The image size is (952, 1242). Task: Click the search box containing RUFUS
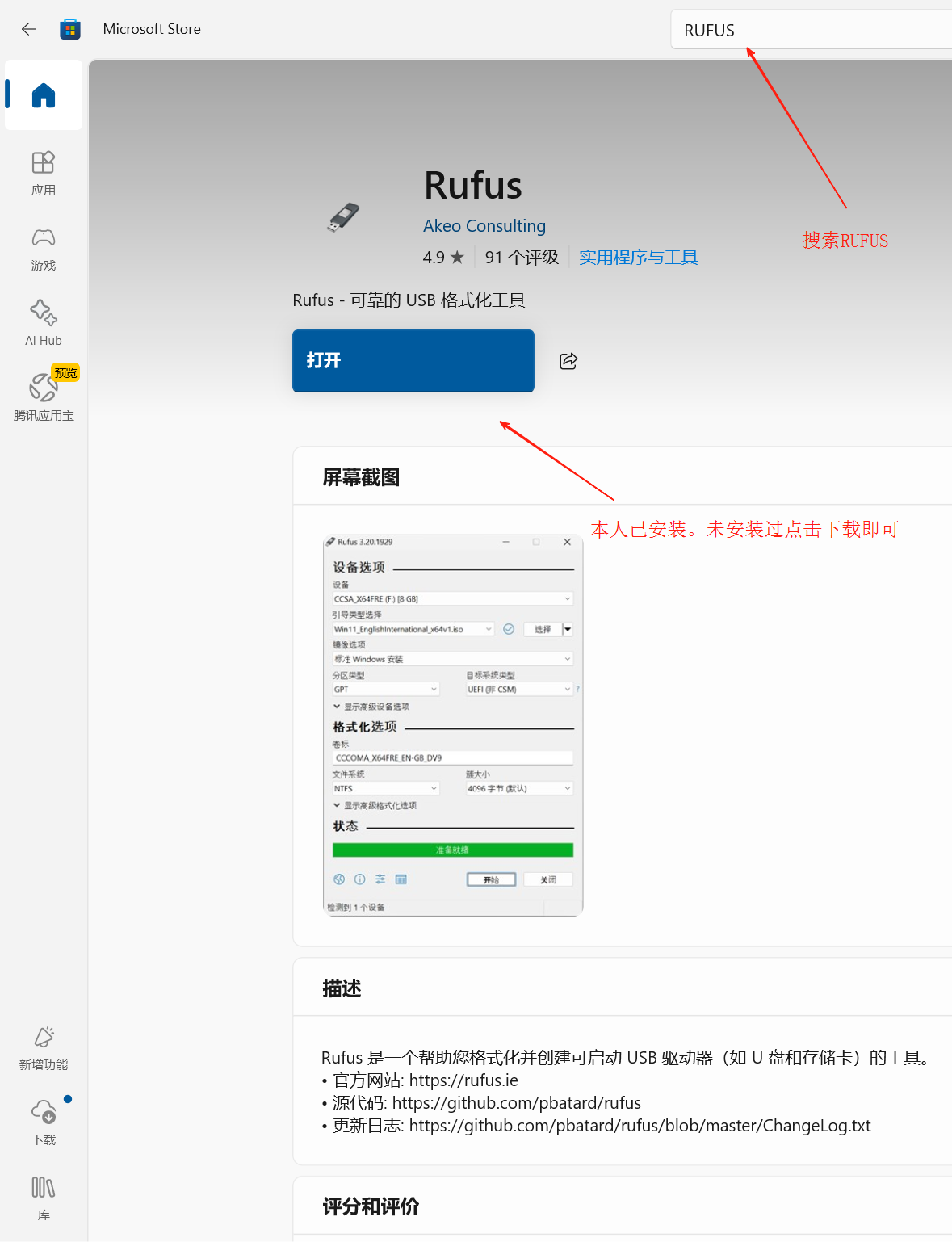coord(807,31)
